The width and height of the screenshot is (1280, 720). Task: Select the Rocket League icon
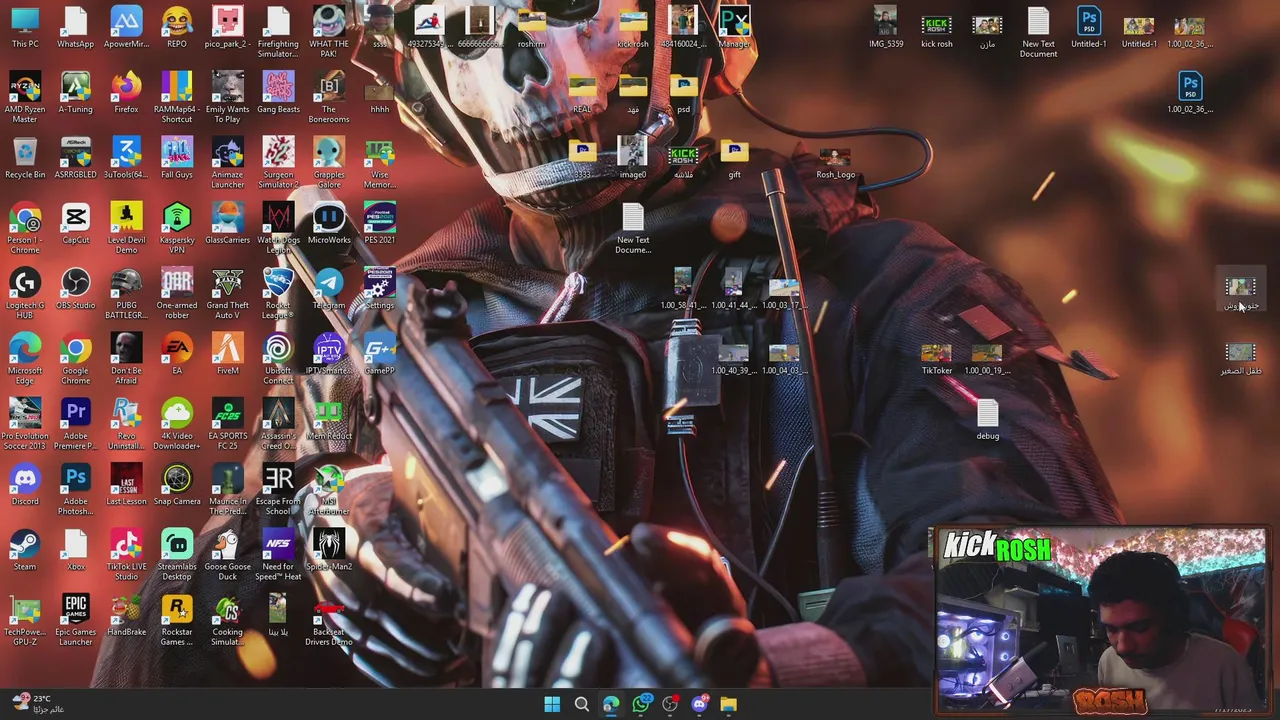(278, 293)
